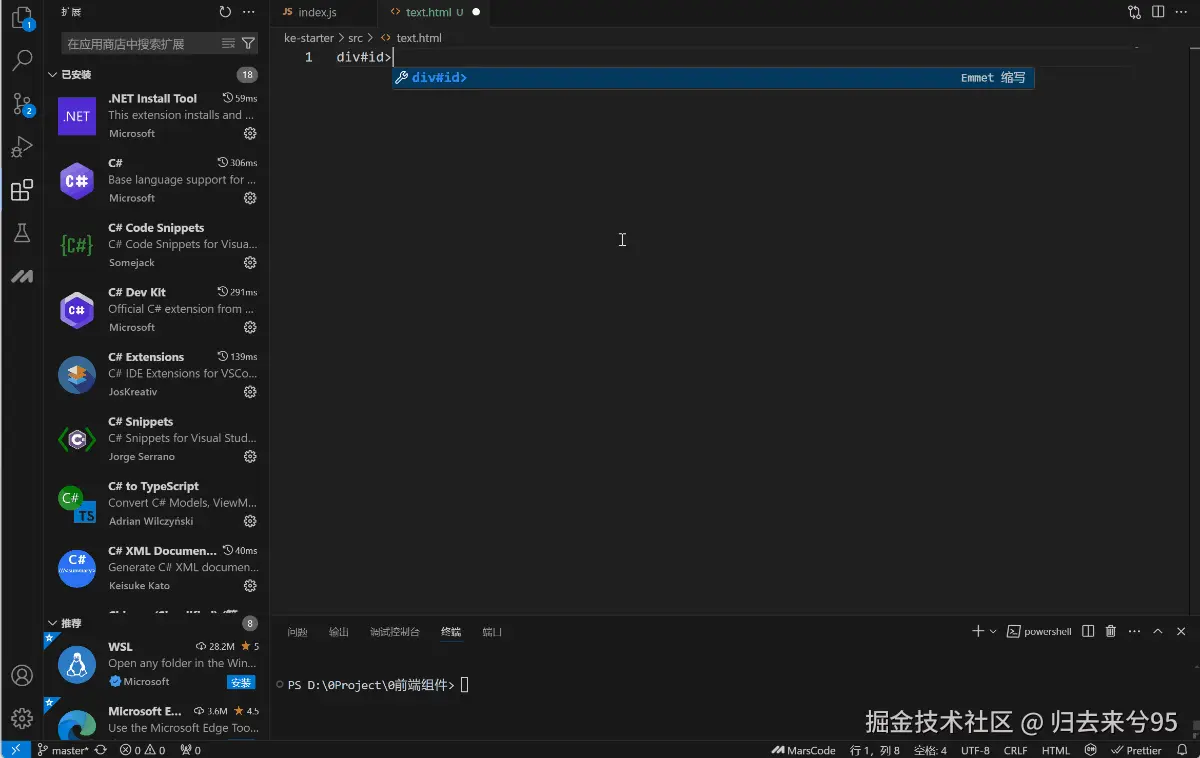Open the Manage gear in activity bar

[22, 719]
